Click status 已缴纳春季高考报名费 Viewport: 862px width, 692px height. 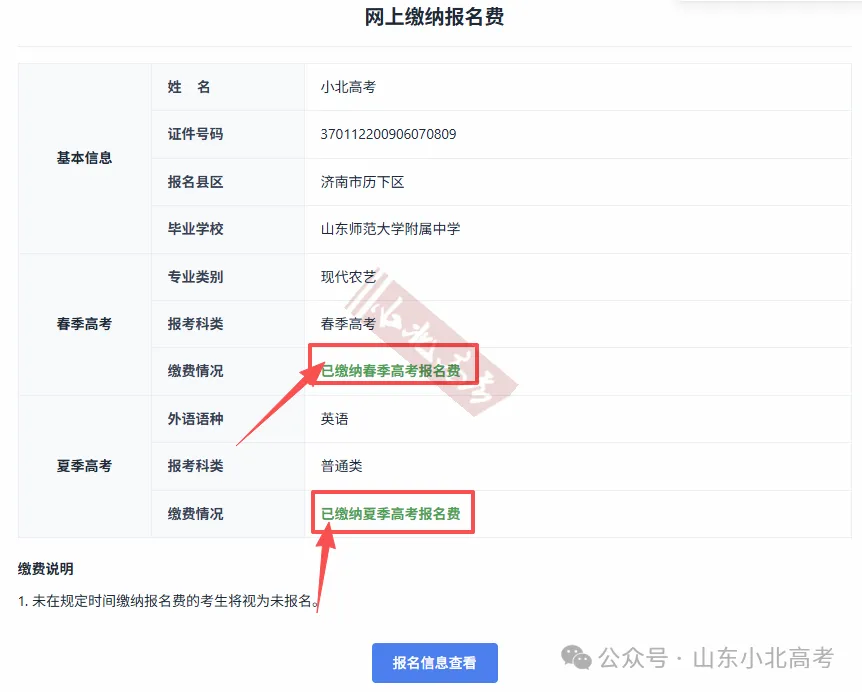pos(390,371)
